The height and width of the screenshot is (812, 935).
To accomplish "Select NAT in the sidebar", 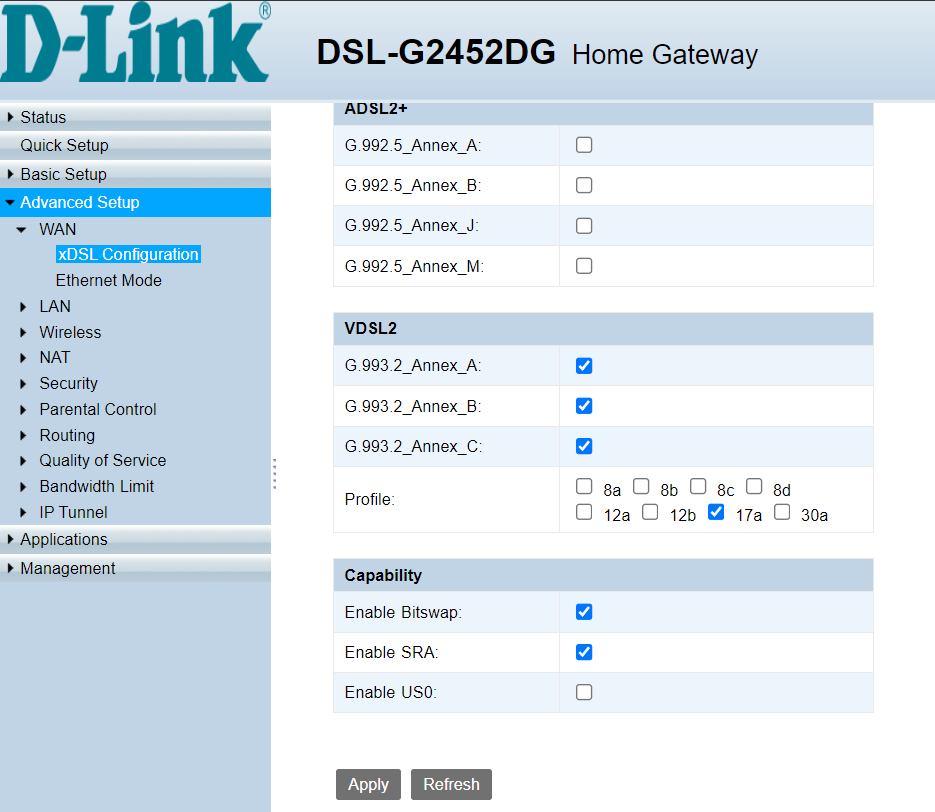I will click(x=55, y=358).
